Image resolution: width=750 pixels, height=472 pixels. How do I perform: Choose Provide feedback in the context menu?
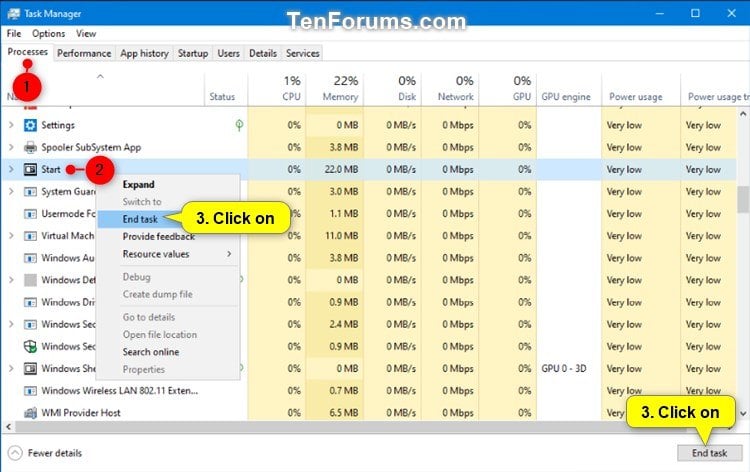159,236
